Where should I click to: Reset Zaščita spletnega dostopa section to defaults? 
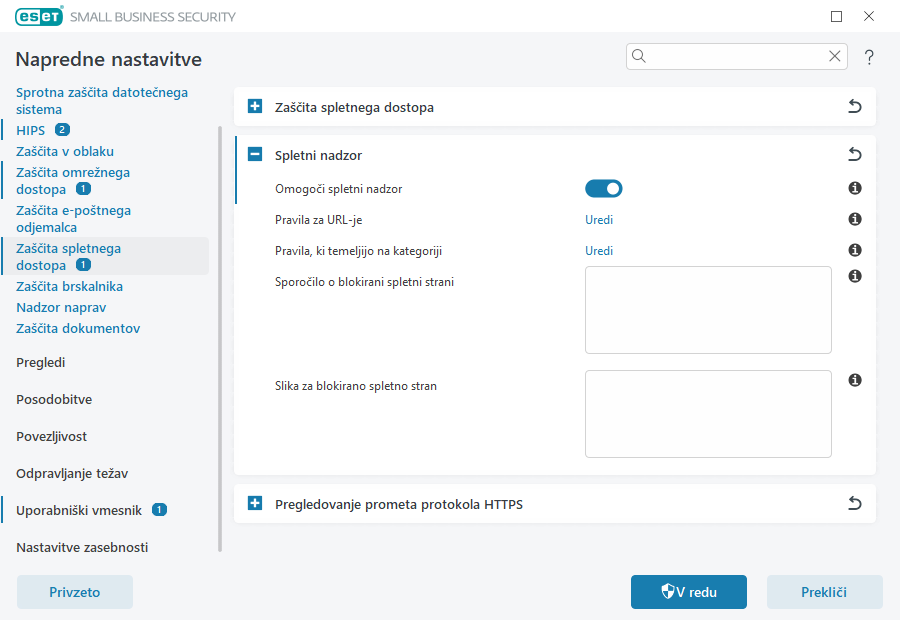click(x=855, y=106)
